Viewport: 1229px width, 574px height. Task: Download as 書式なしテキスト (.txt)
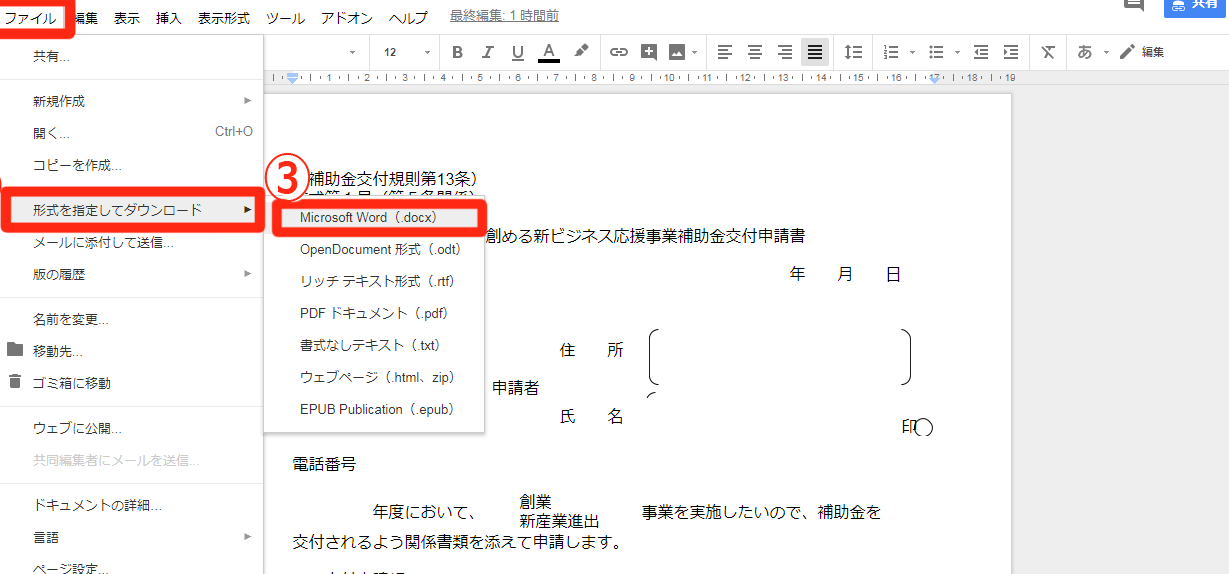coord(374,345)
